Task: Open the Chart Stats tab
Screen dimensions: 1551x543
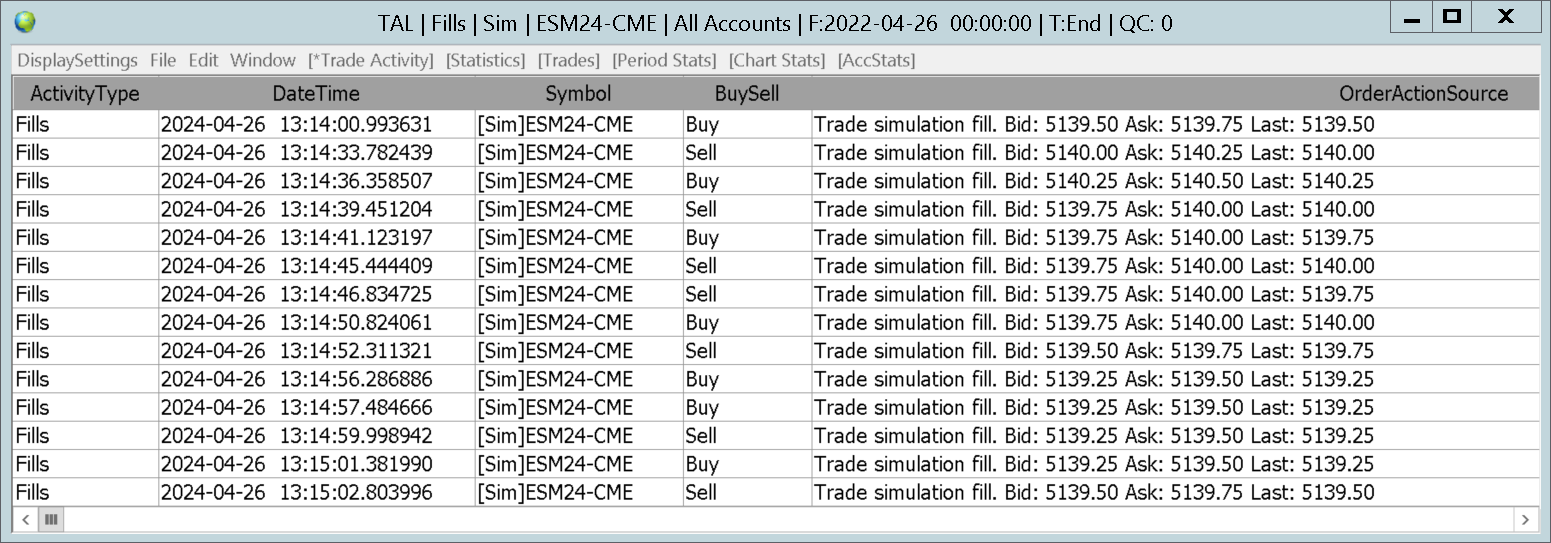Action: pos(777,60)
